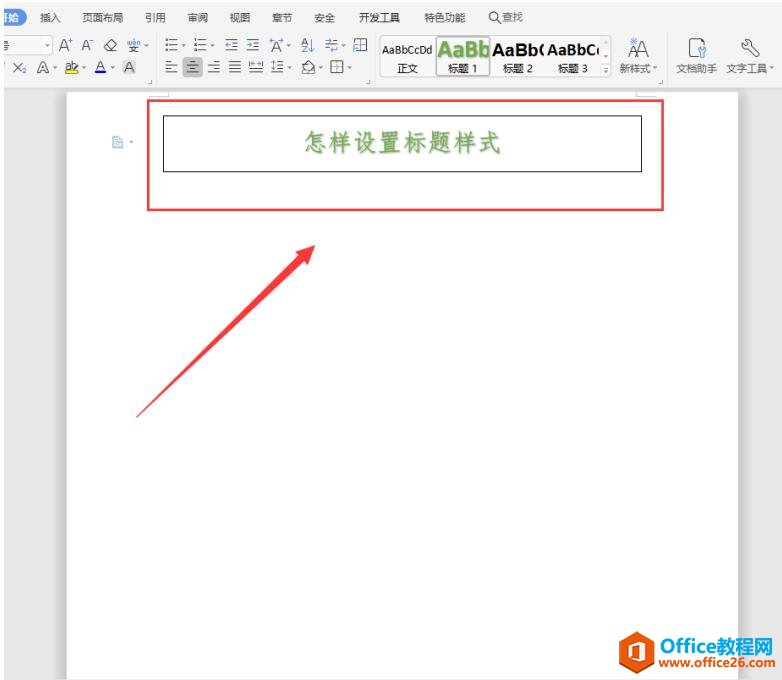Expand the bullet list style arrow
The image size is (782, 680).
(x=184, y=46)
